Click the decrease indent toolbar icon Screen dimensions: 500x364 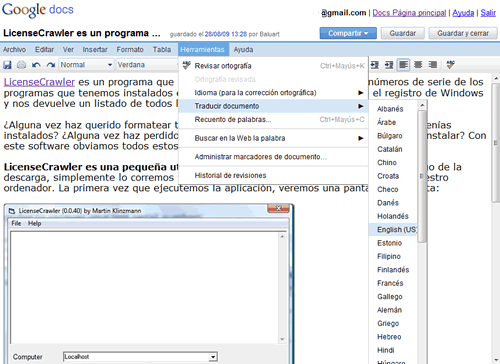click(x=375, y=65)
